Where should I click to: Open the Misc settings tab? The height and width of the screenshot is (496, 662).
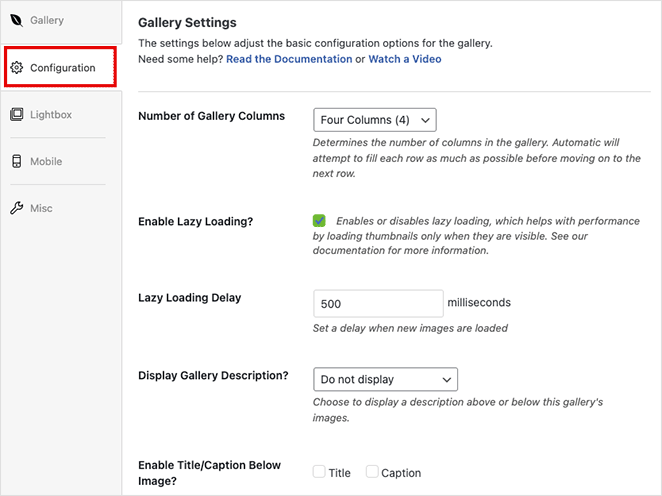pos(41,209)
